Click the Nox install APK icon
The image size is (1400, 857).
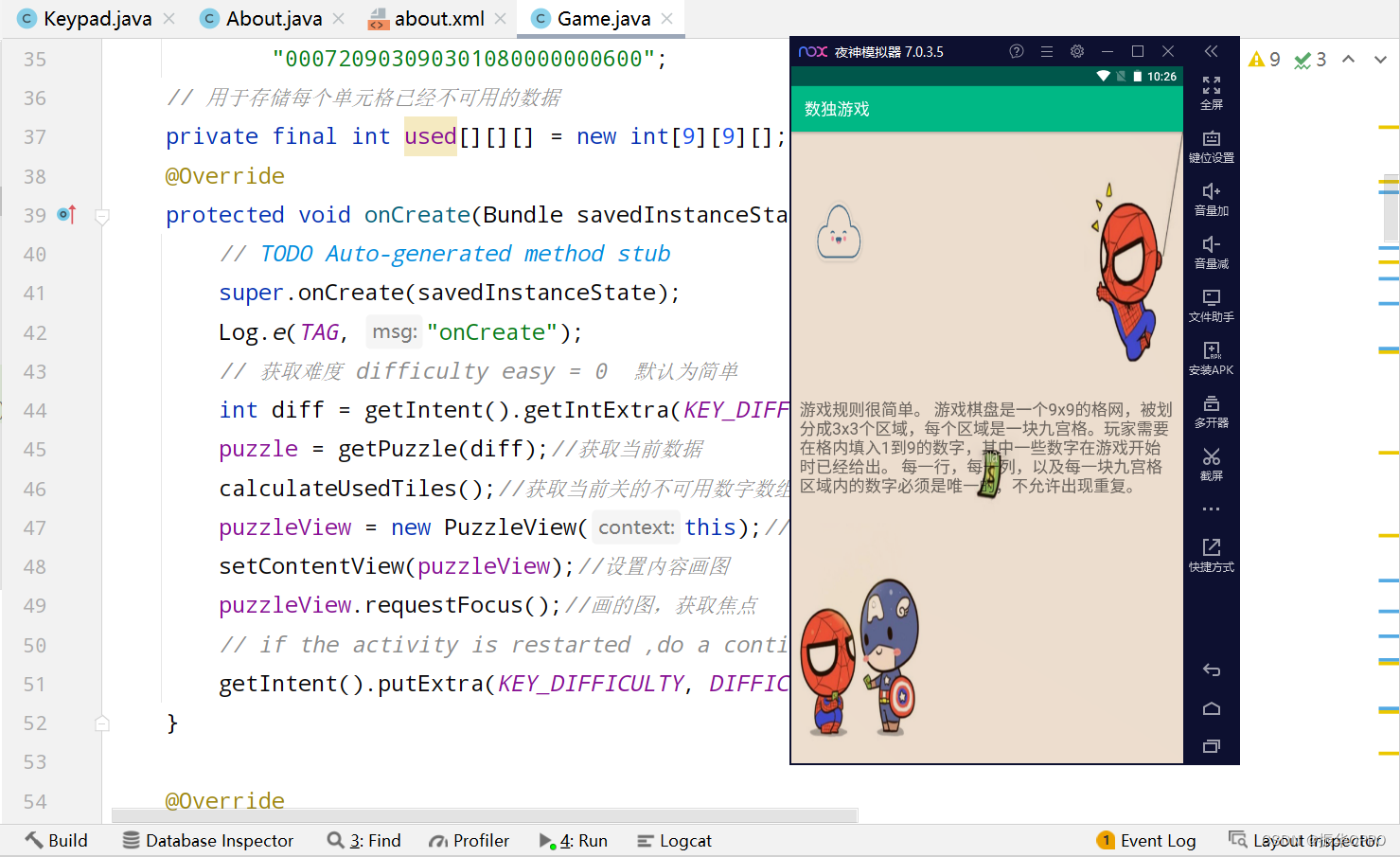[1212, 359]
